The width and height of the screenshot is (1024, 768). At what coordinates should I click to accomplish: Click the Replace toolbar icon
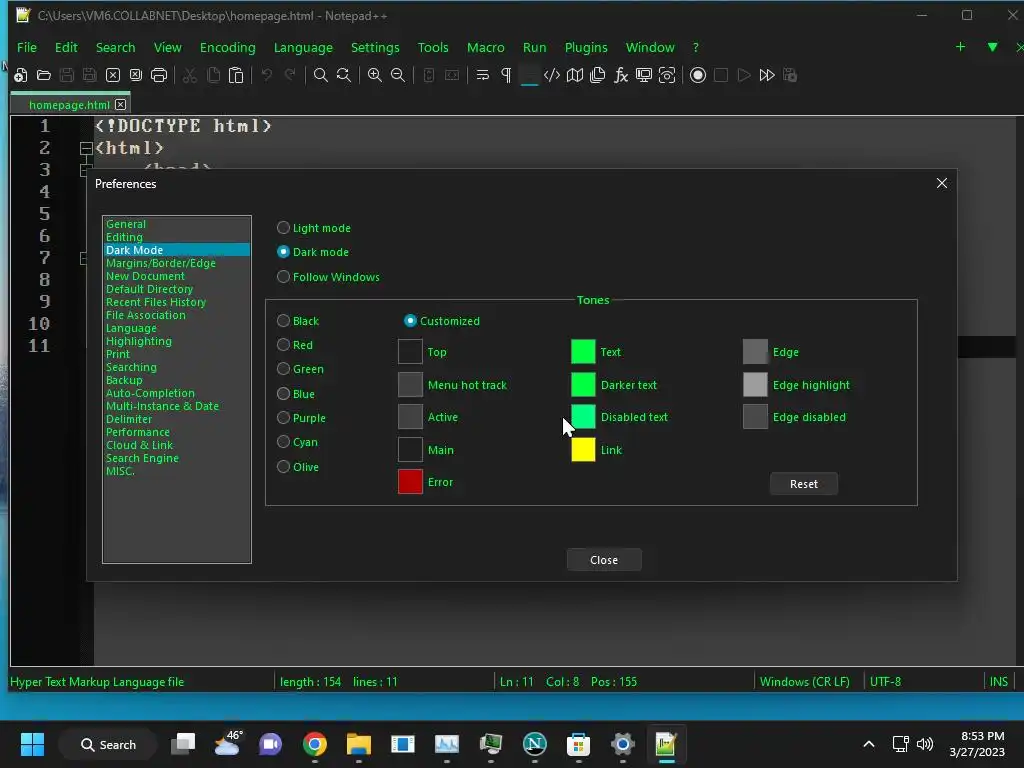[344, 75]
